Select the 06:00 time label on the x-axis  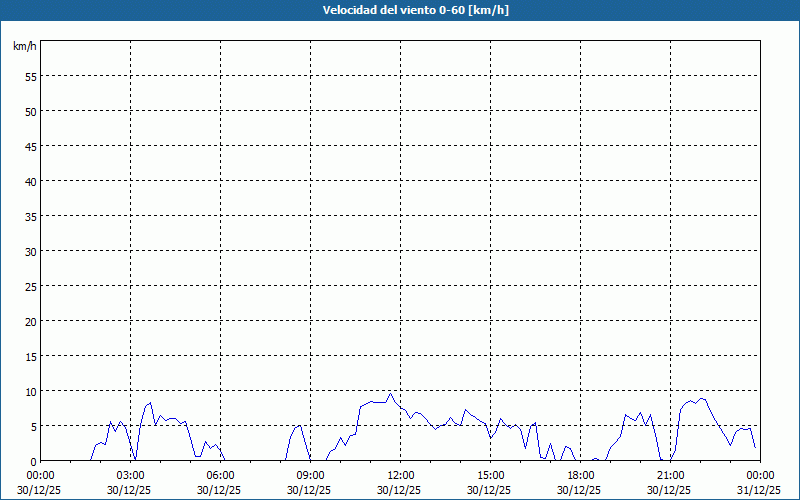pos(220,474)
